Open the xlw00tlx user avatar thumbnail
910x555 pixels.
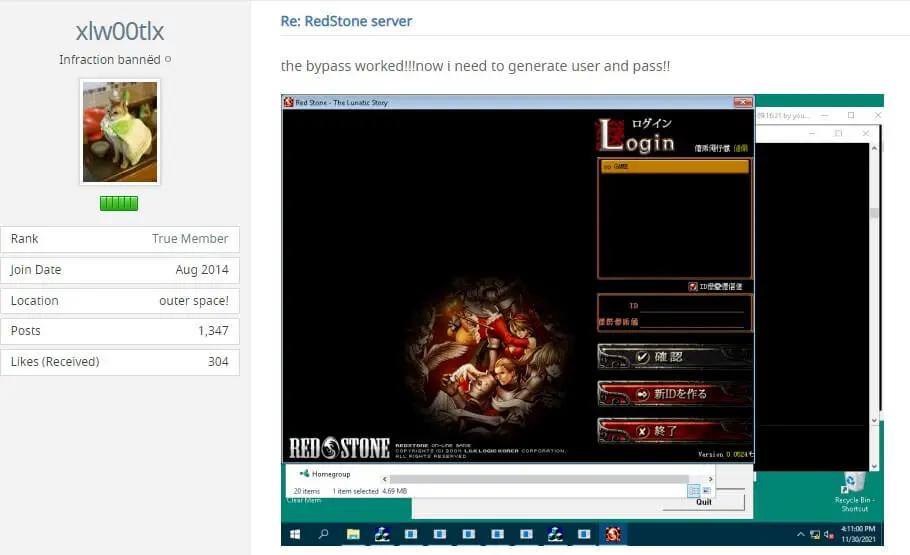[119, 132]
